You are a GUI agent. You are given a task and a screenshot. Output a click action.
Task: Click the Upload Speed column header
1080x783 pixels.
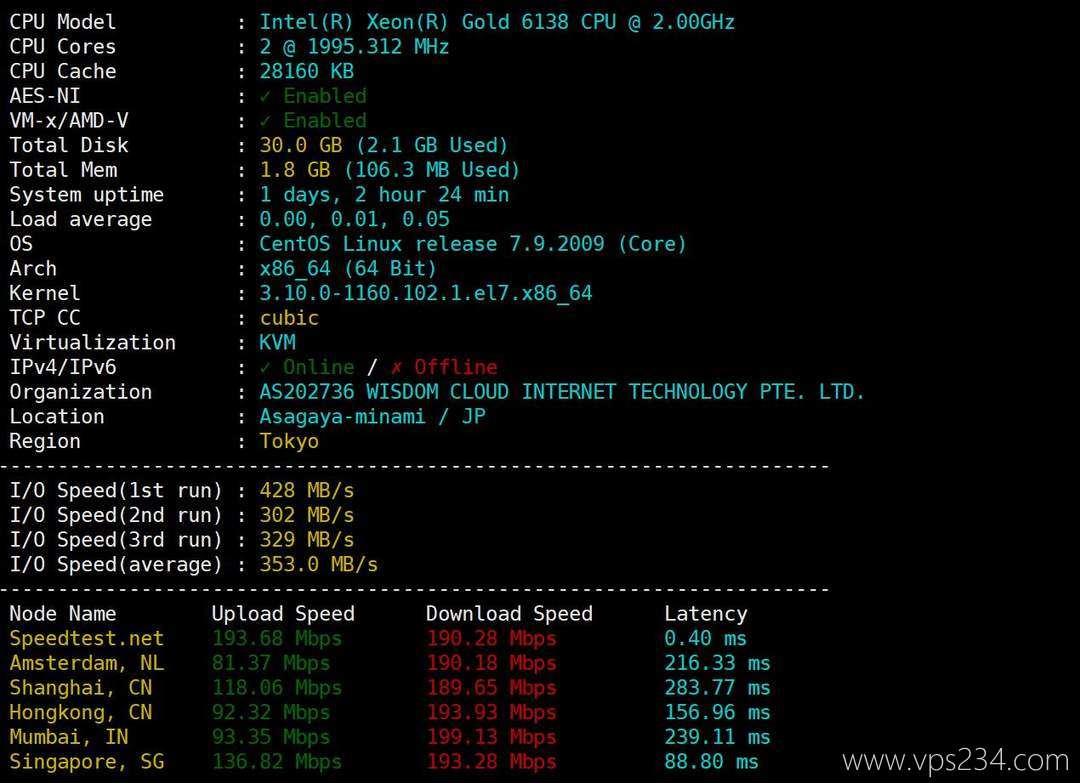283,614
